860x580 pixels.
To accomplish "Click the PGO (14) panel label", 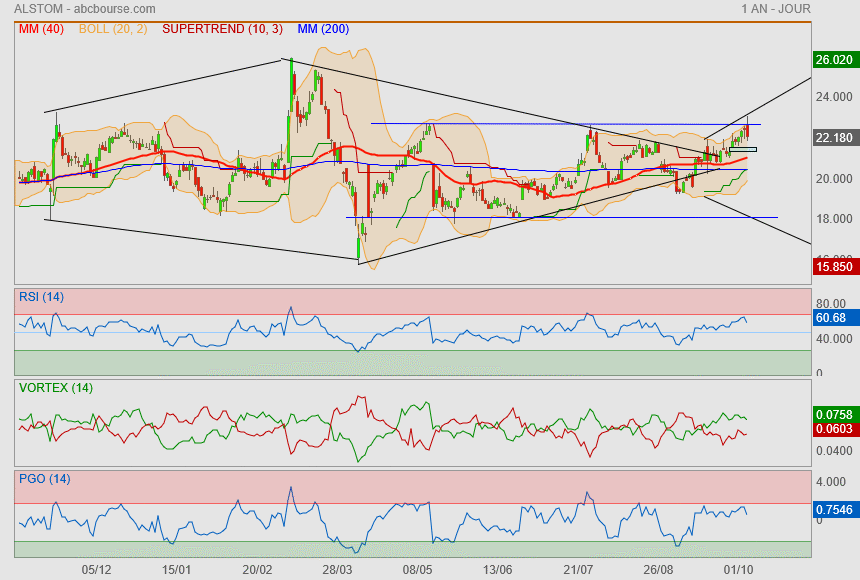I will click(x=44, y=479).
